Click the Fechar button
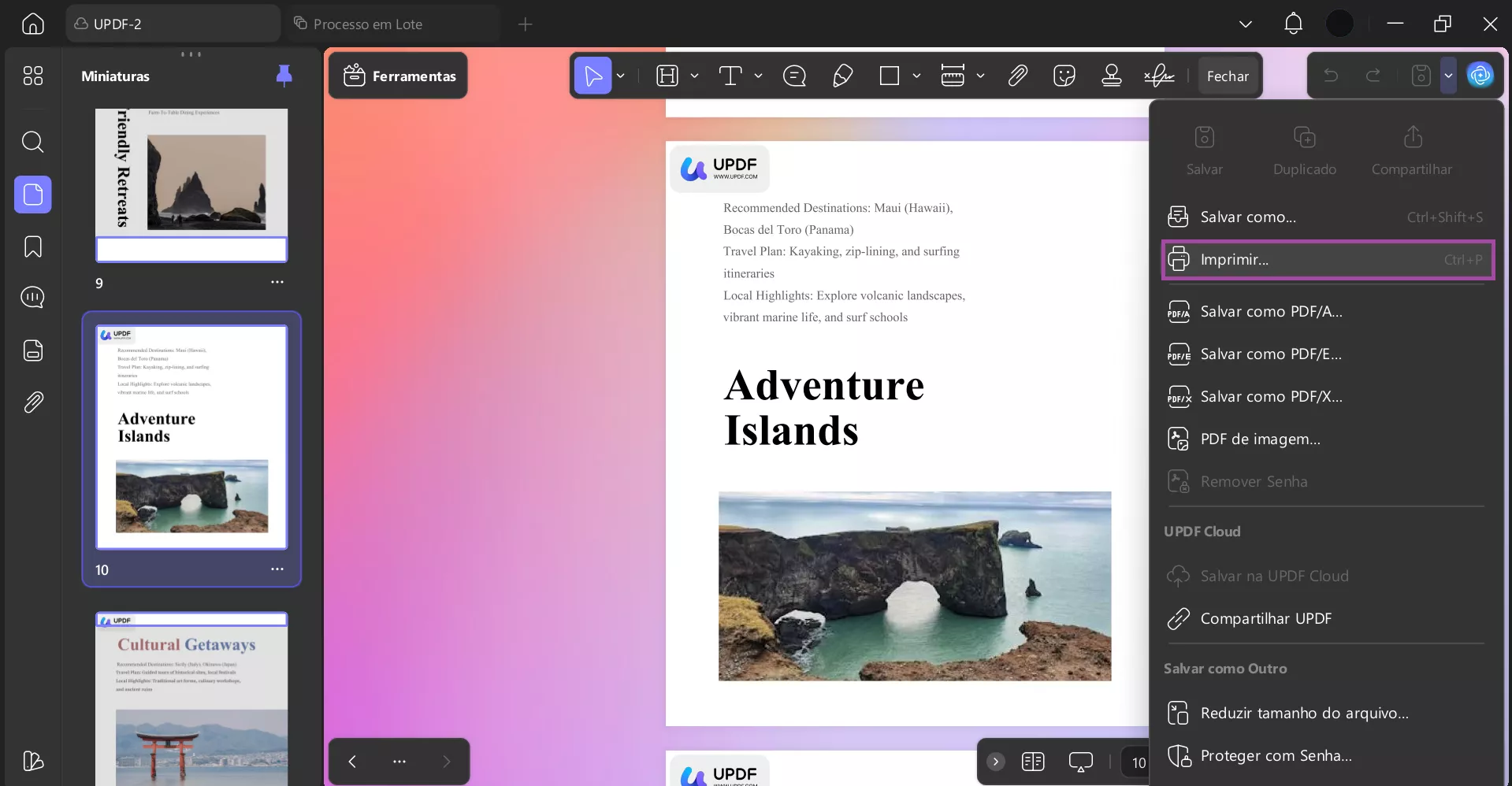This screenshot has width=1512, height=786. (1228, 76)
